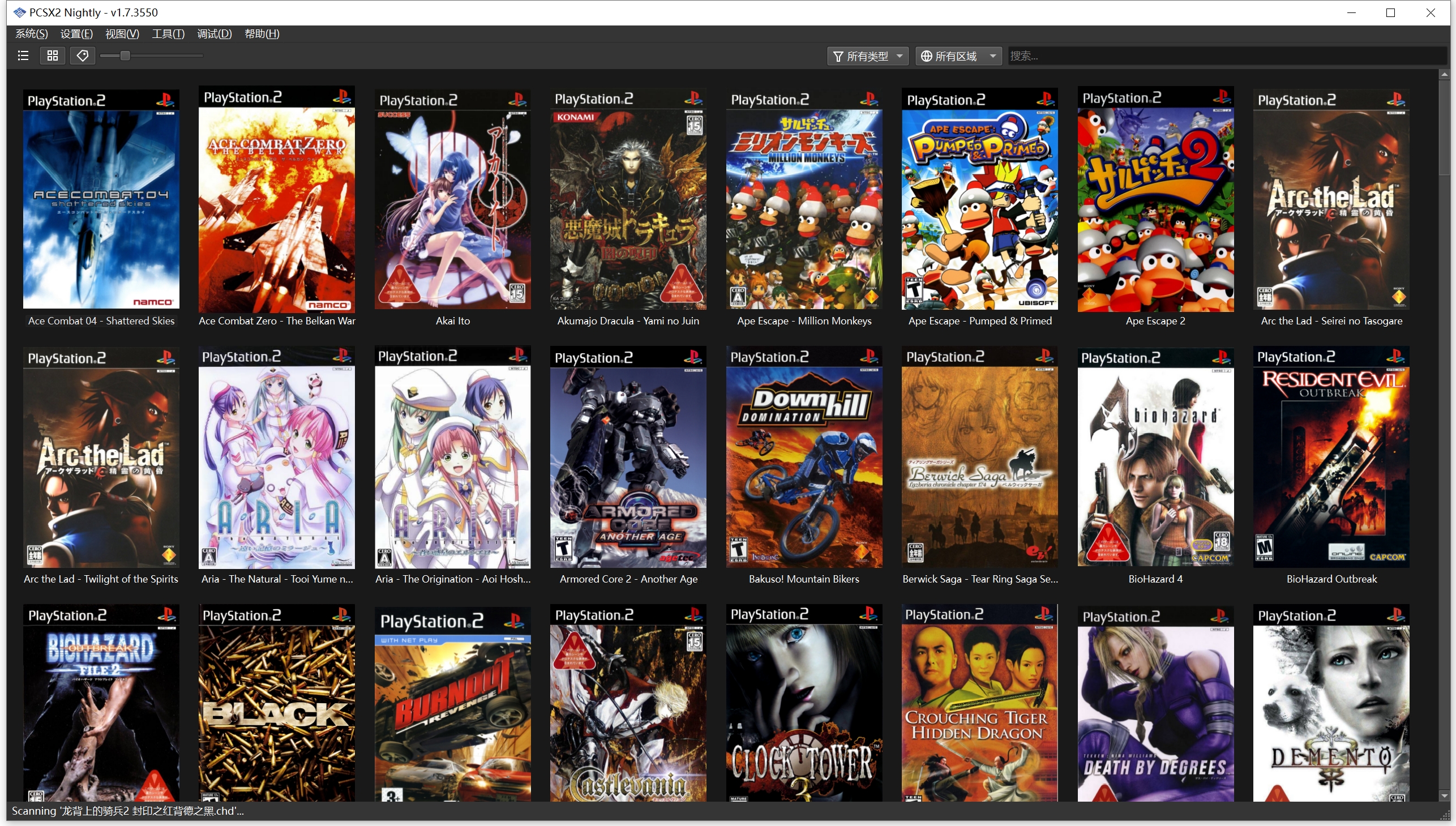Open the 工具(T) menu
This screenshot has height=826, width=1456.
(169, 34)
